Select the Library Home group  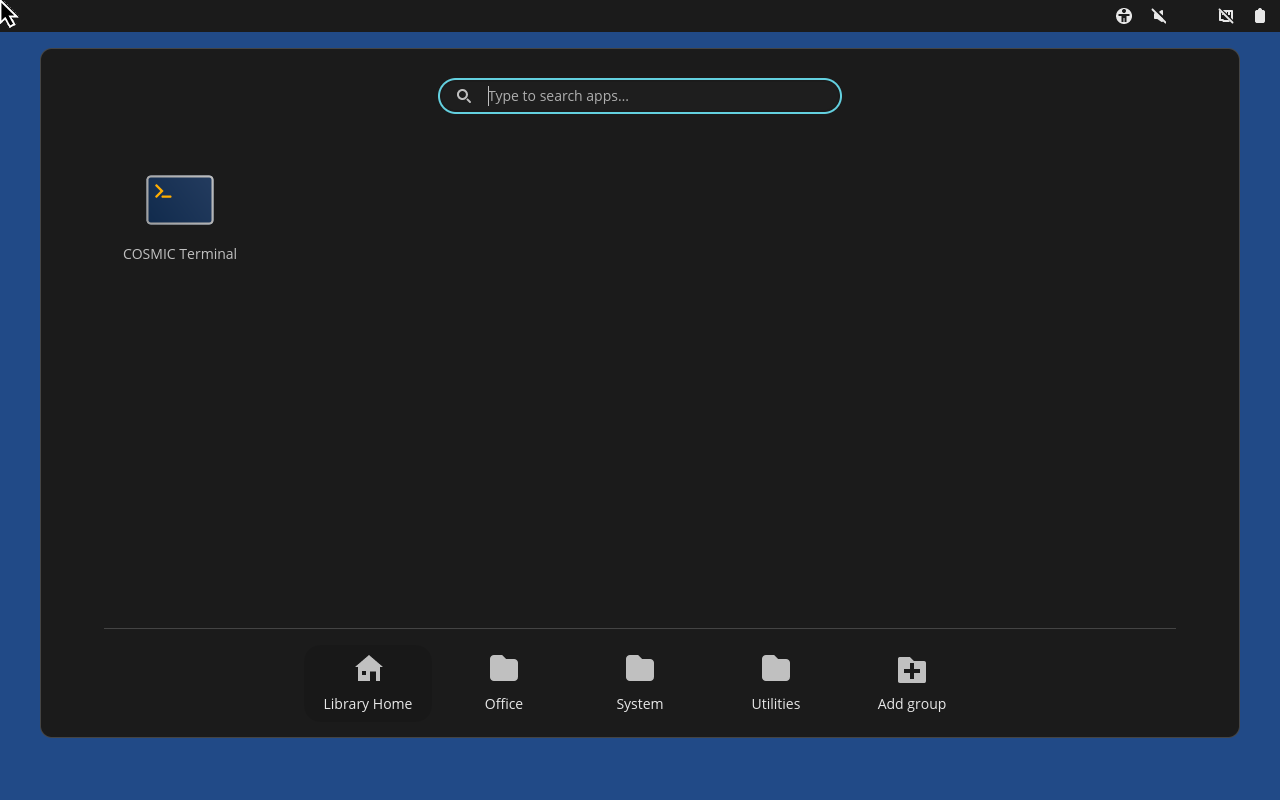(x=368, y=684)
